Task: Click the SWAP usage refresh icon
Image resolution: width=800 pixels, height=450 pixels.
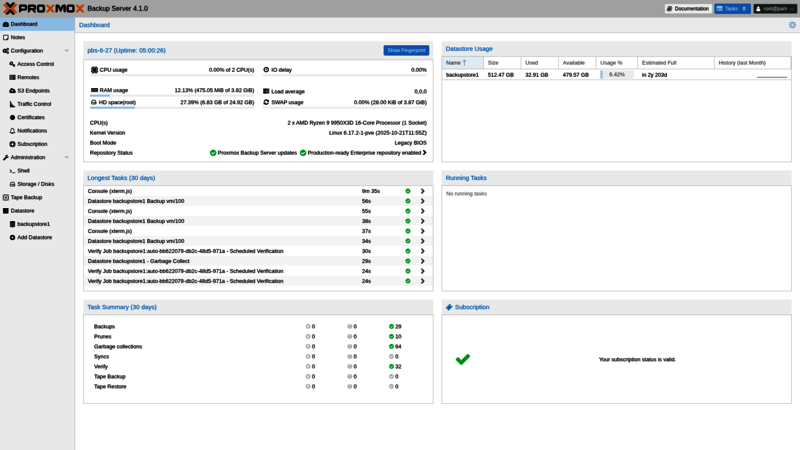Action: tap(266, 102)
